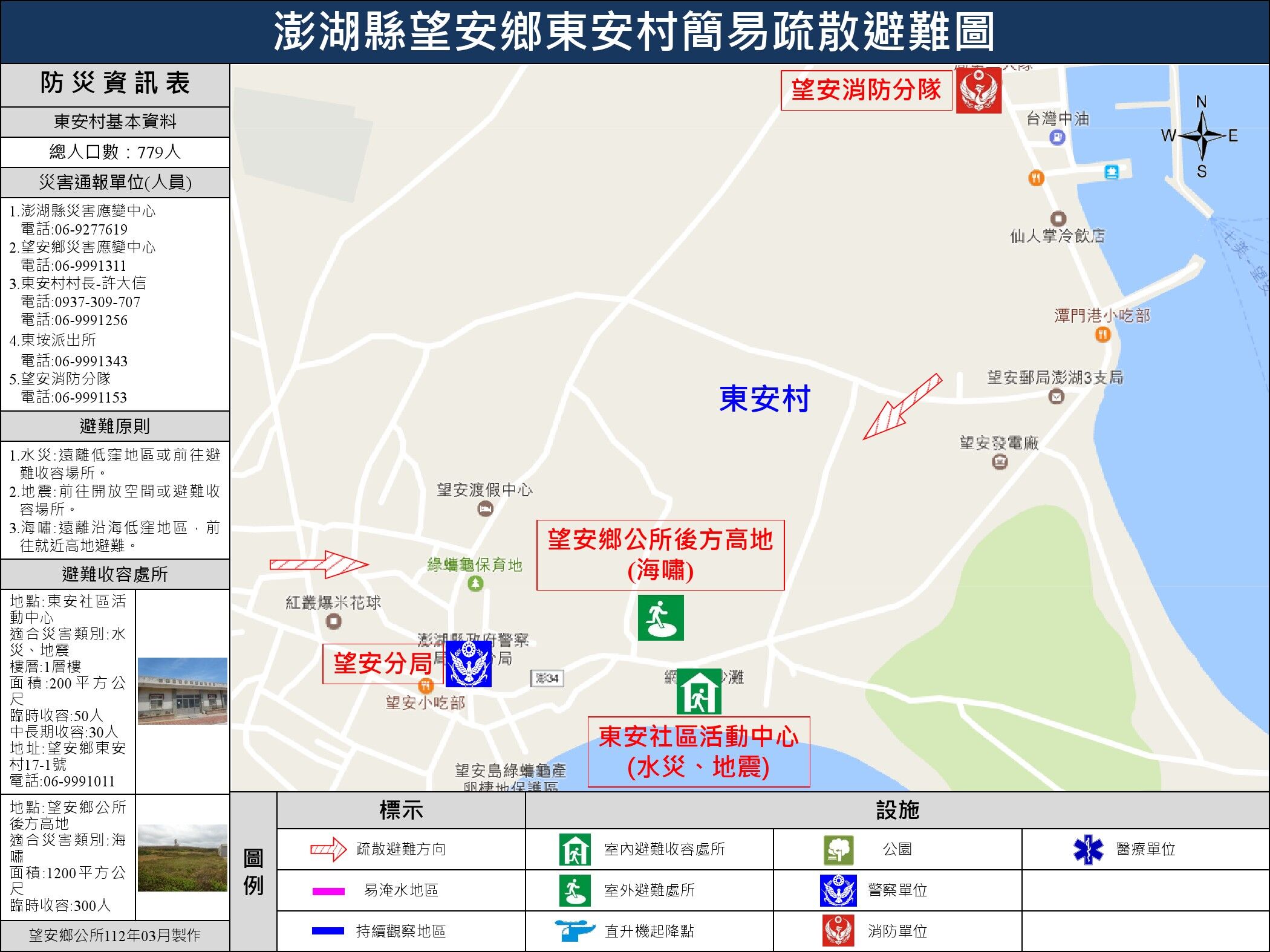This screenshot has width=1270, height=952.
Task: Click the 東安社區活動中心 (水災、地震) label
Action: pyautogui.click(x=698, y=752)
